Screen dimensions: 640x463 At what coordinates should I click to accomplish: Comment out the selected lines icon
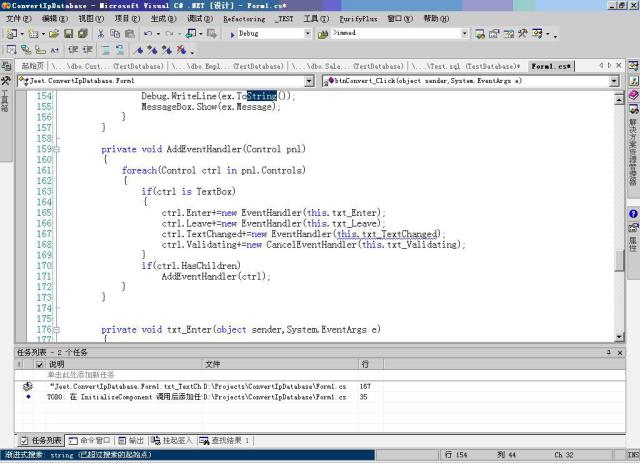[105, 50]
